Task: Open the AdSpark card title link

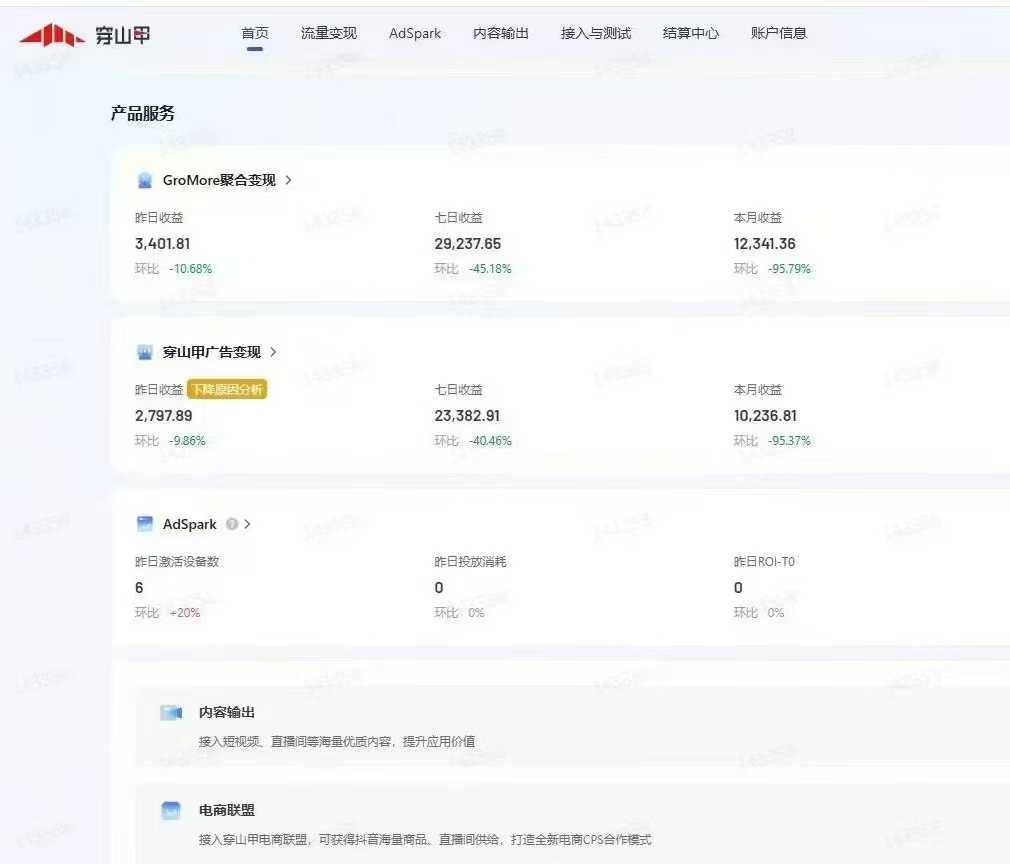Action: click(x=189, y=524)
